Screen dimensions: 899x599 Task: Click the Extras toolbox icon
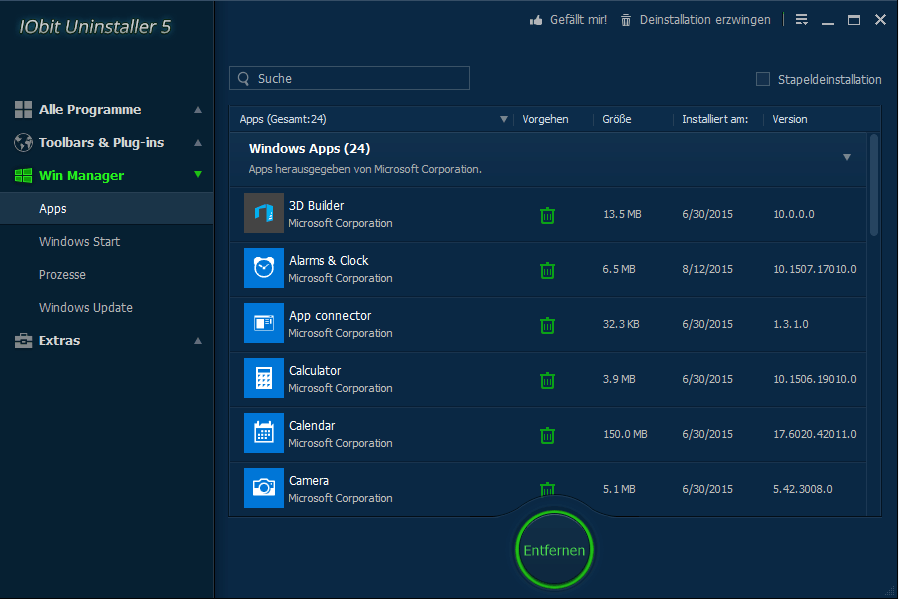(x=24, y=340)
